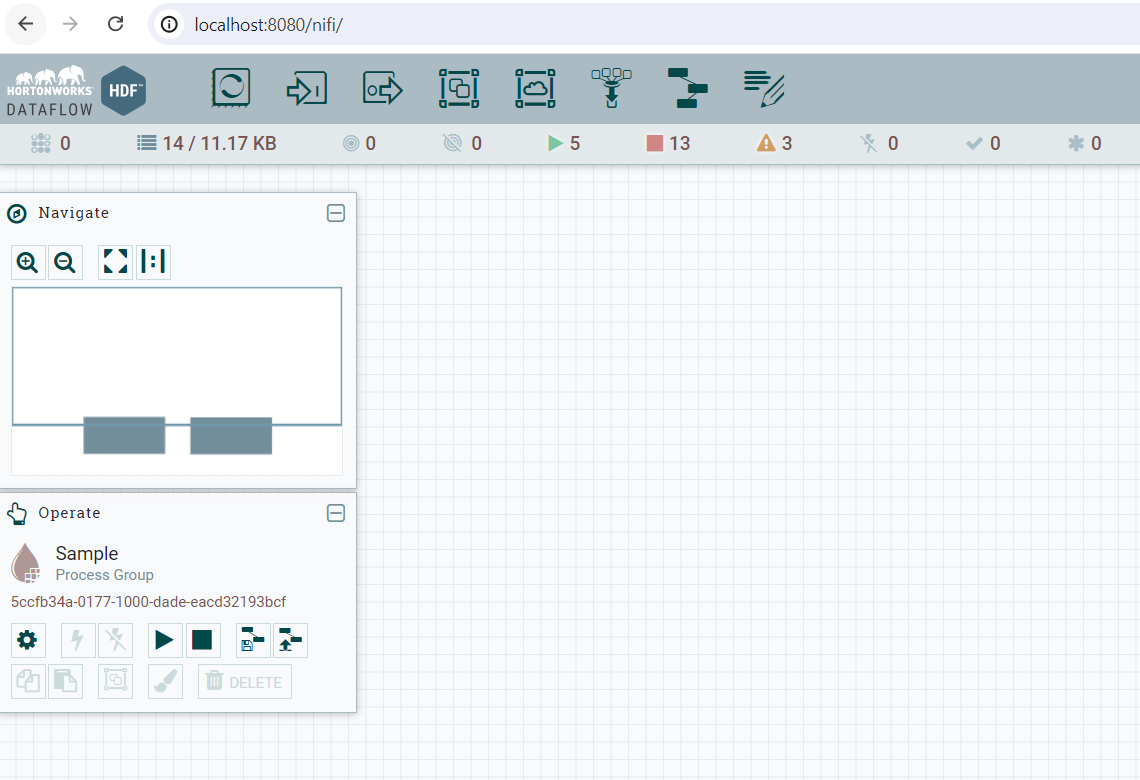Click the Copy button in Operate
The height and width of the screenshot is (780, 1140).
28,681
